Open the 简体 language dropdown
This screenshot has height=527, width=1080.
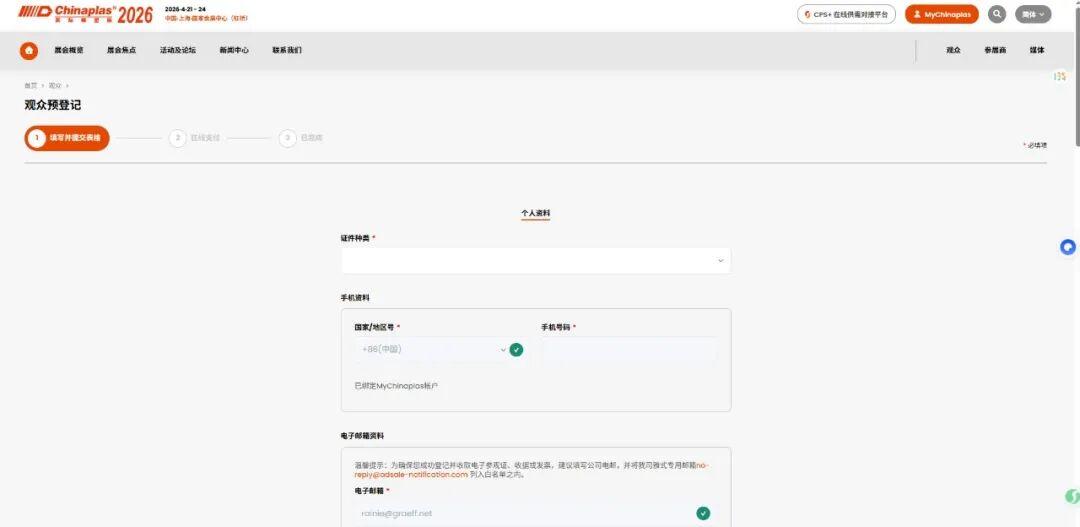tap(1033, 14)
